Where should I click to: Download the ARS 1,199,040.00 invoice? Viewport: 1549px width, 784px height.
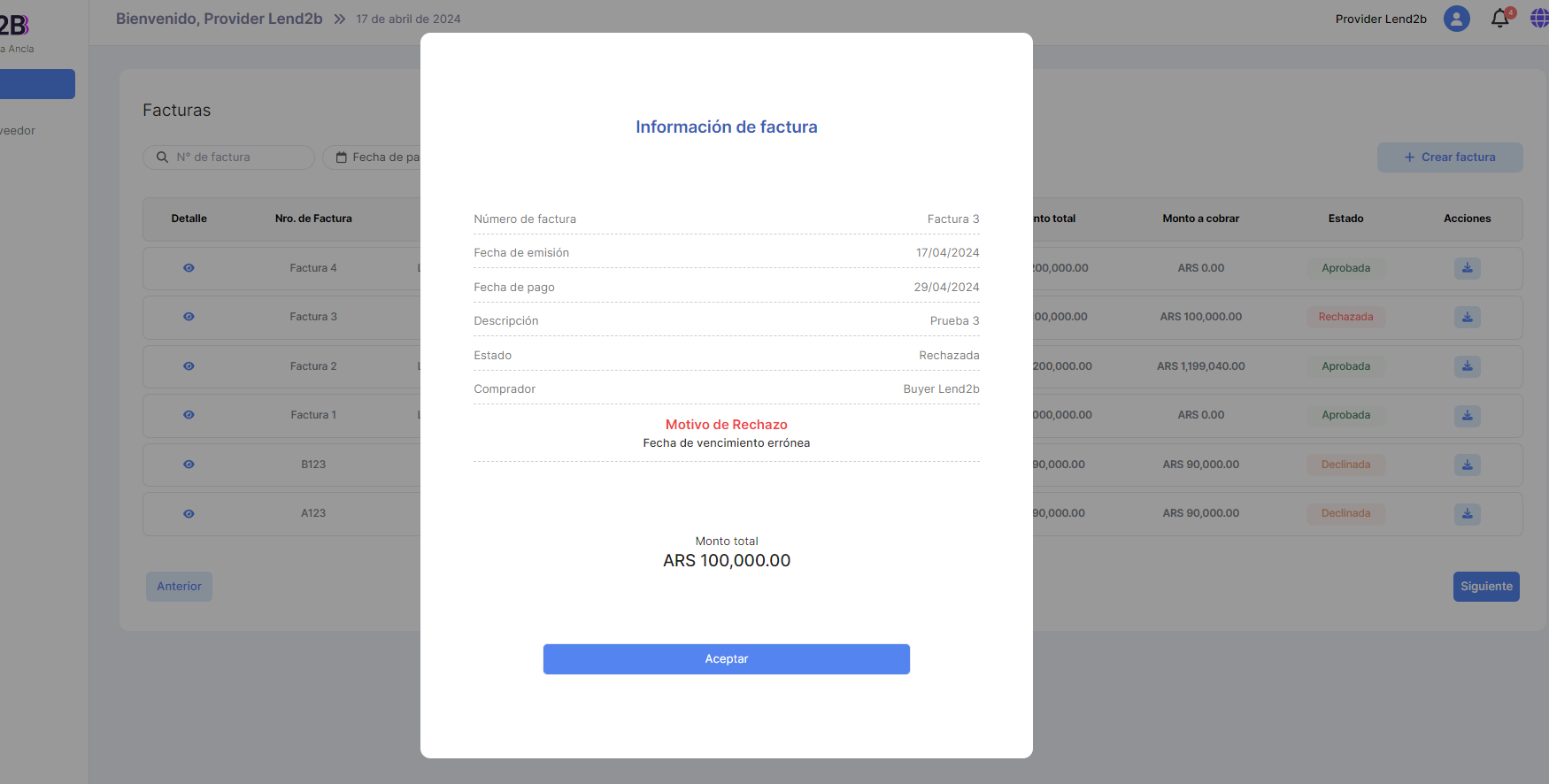coord(1467,366)
